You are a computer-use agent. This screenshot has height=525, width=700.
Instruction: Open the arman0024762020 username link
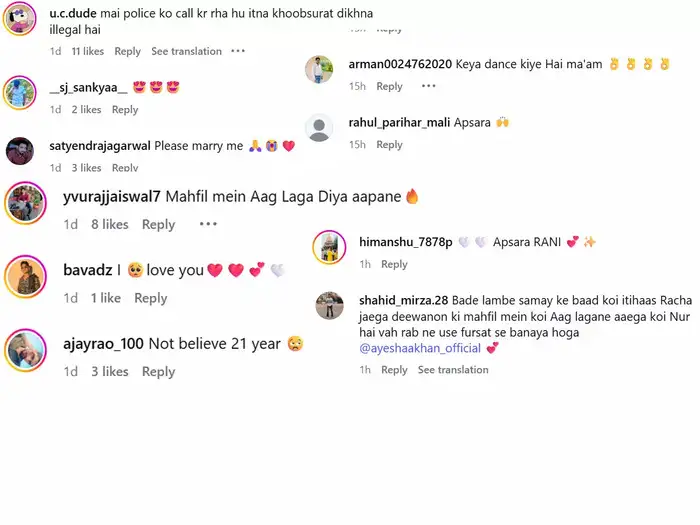coord(400,64)
